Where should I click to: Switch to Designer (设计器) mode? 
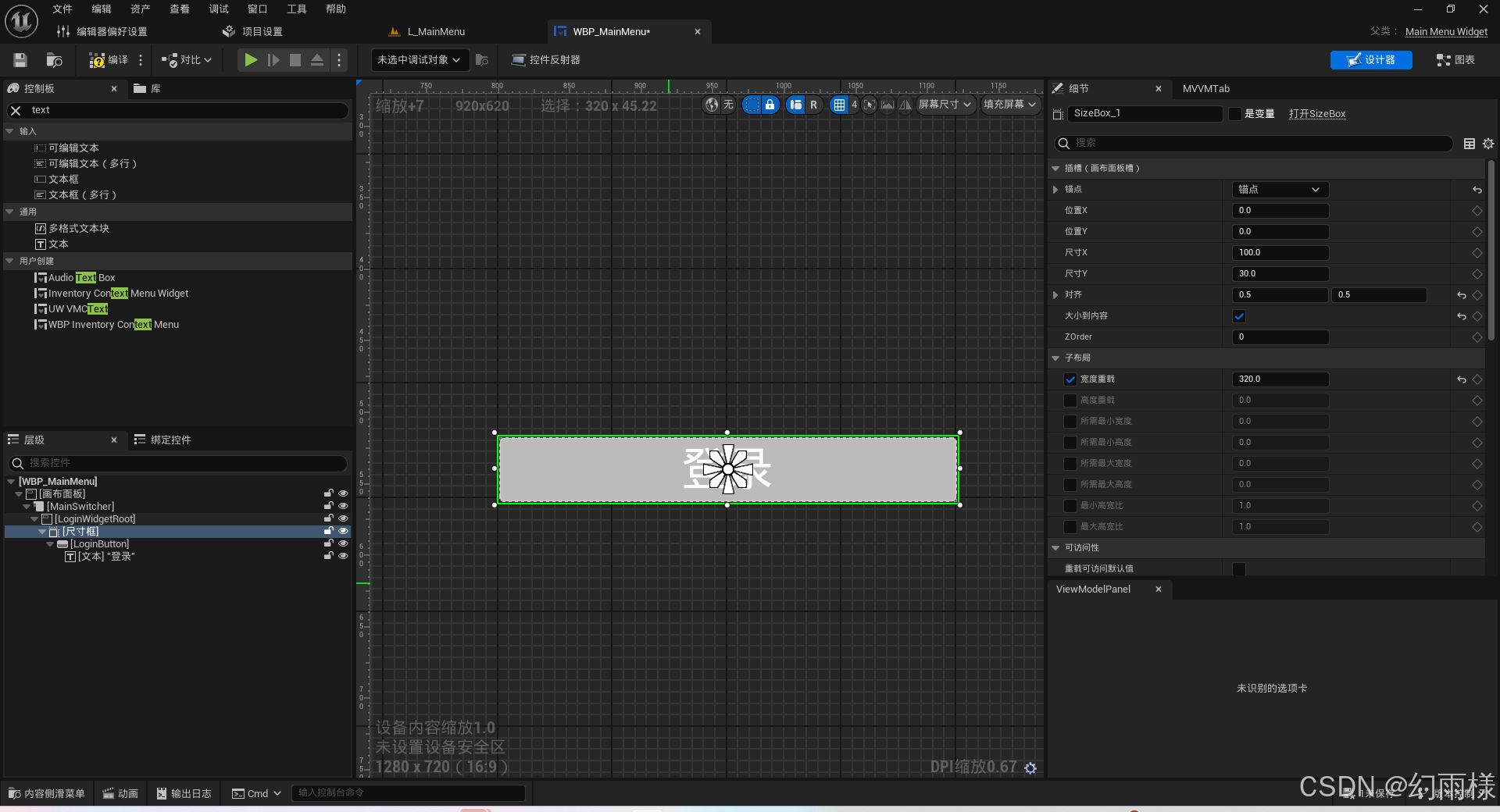tap(1371, 60)
